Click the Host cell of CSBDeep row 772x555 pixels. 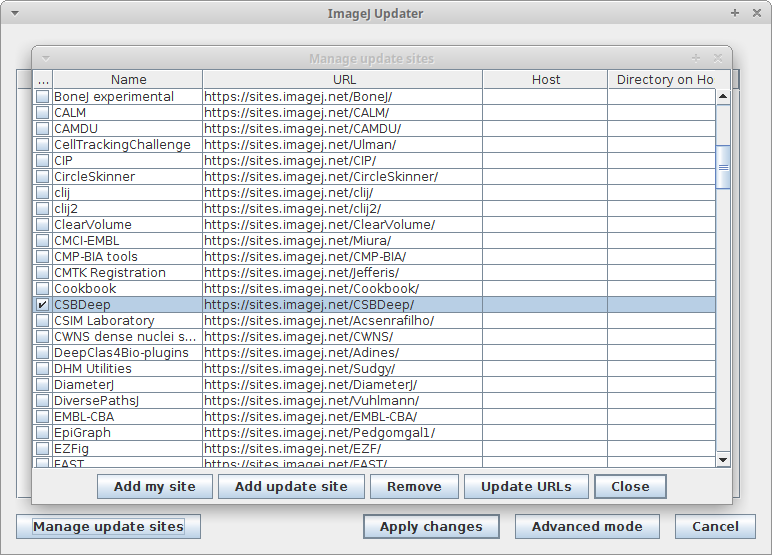(x=545, y=305)
